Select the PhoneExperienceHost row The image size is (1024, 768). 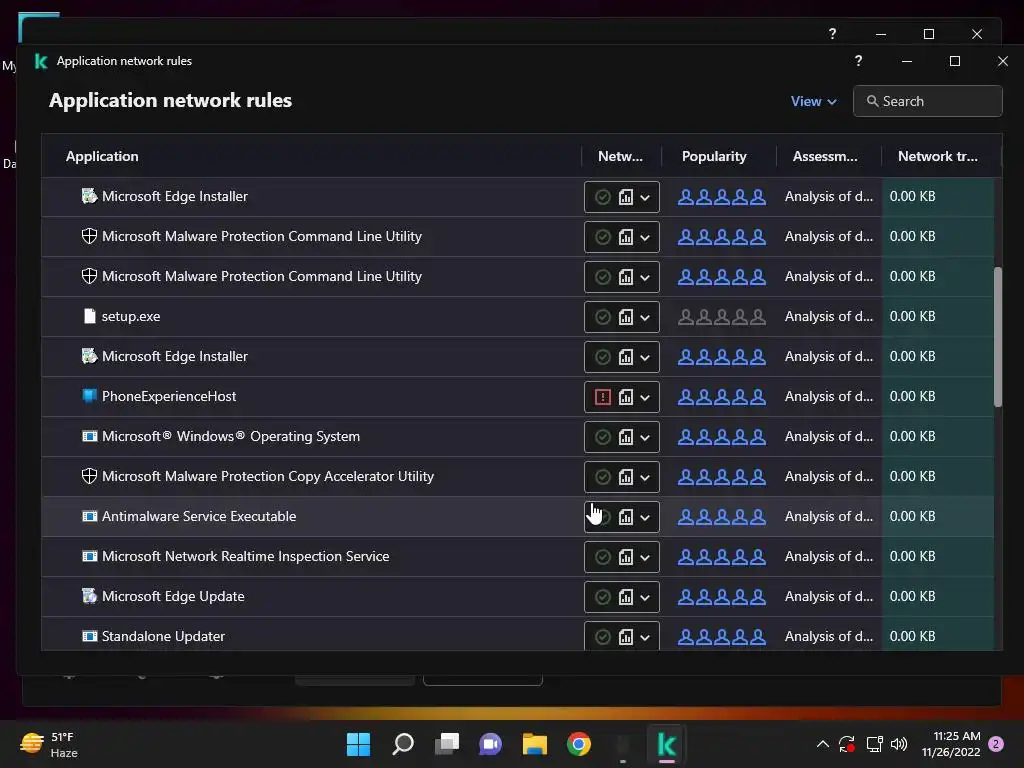click(x=518, y=396)
